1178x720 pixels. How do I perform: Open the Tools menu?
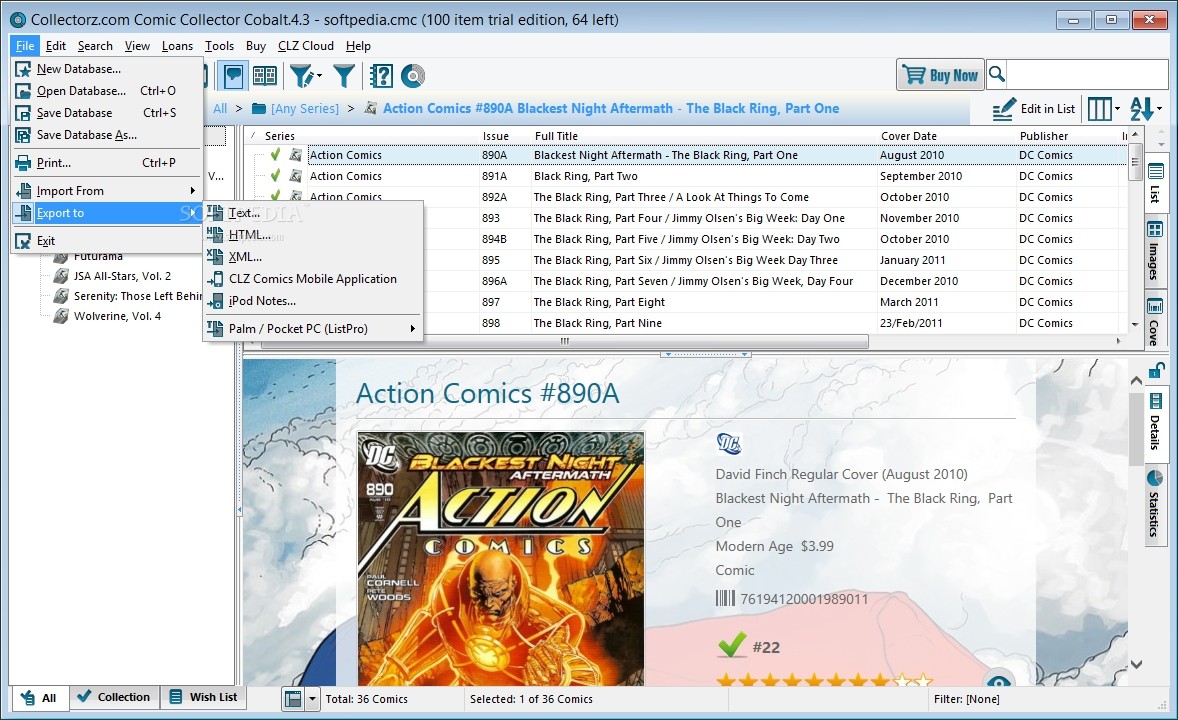219,46
